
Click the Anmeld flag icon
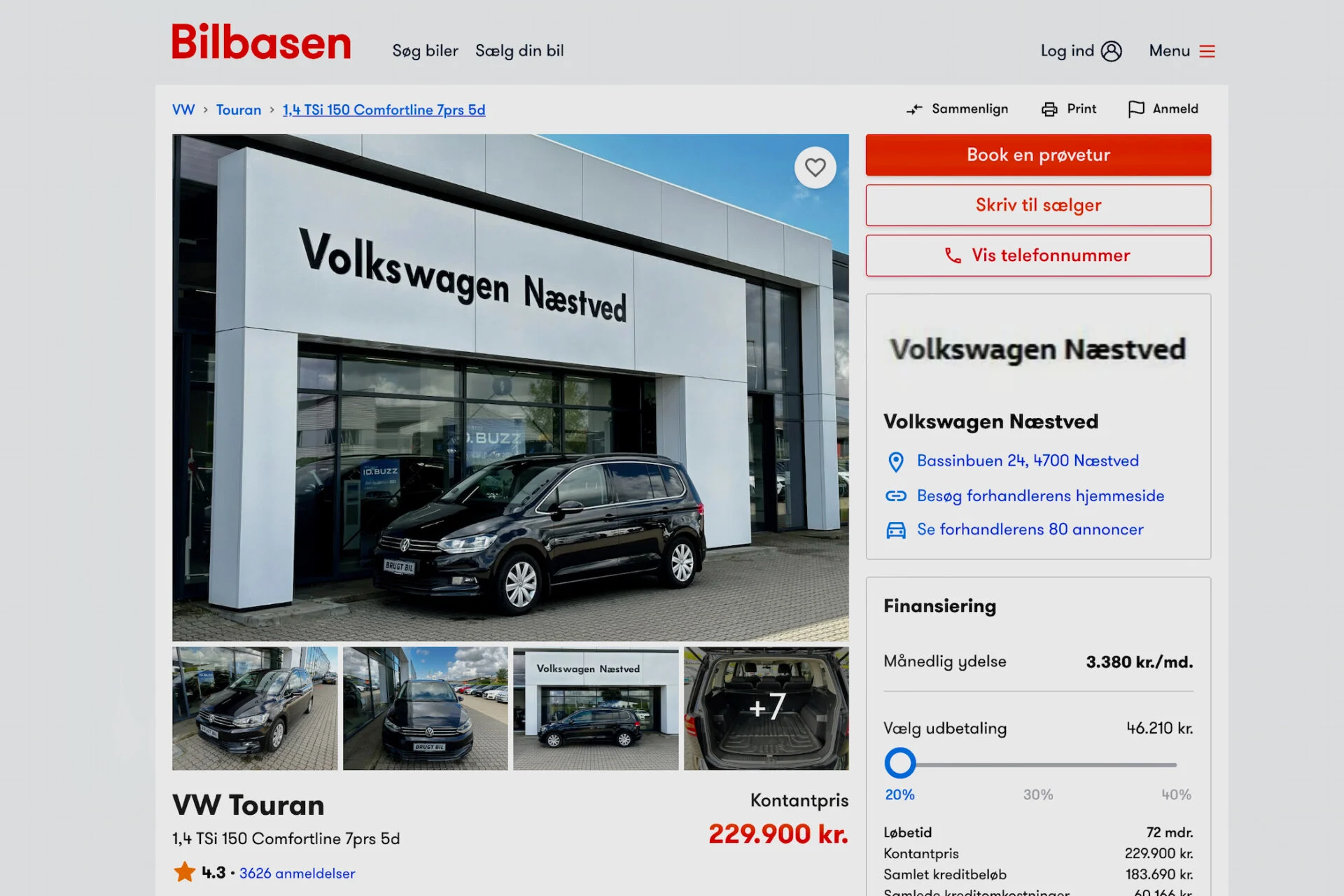[x=1136, y=109]
